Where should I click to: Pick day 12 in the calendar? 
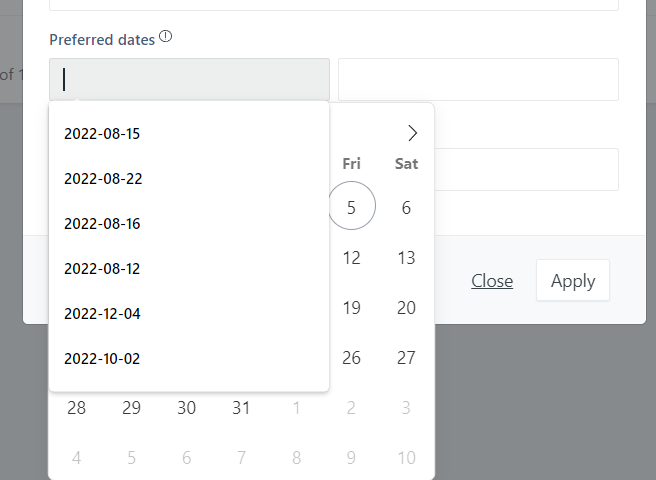(351, 258)
